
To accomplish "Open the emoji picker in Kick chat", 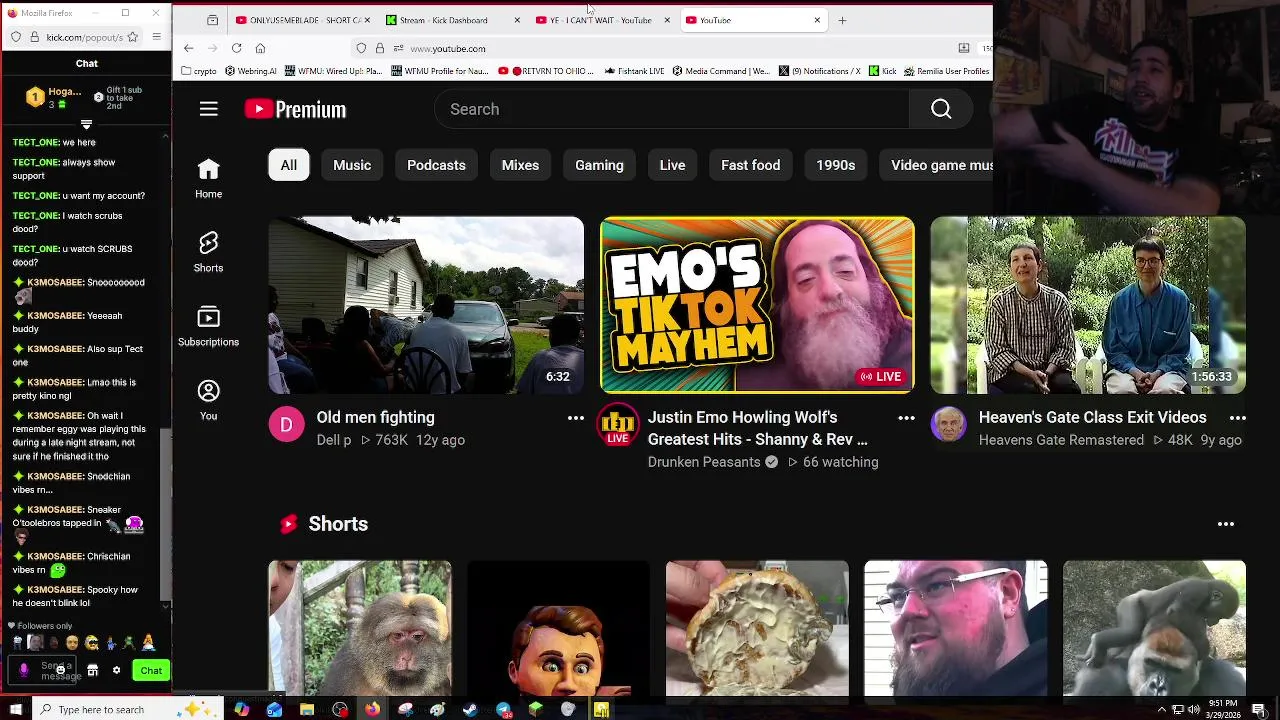I will point(60,670).
